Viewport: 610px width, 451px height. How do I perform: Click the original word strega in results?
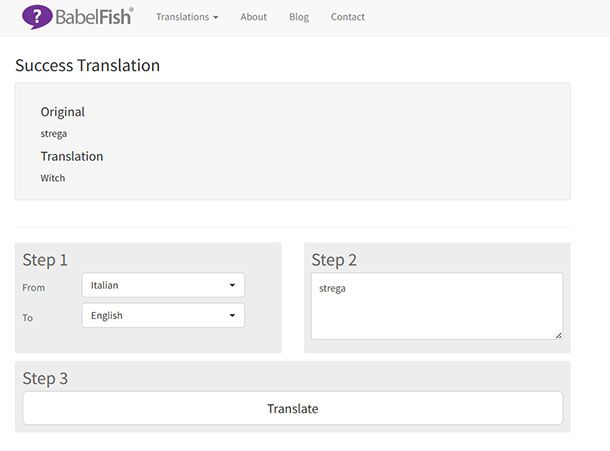click(54, 134)
